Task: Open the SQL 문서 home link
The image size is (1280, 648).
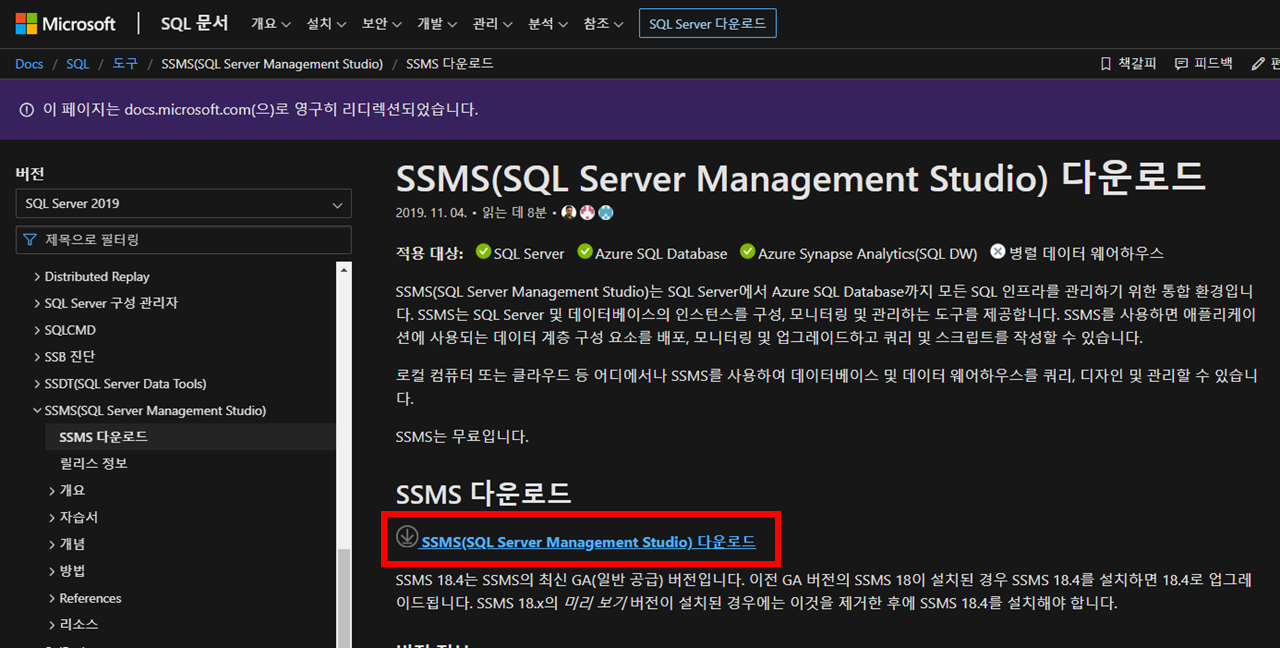Action: (194, 23)
